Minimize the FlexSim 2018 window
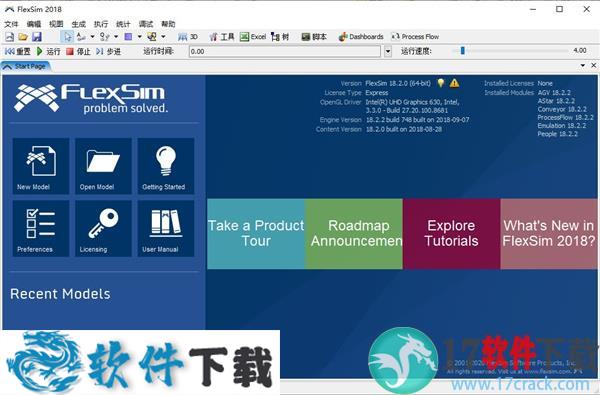This screenshot has height=395, width=600. 533,9
